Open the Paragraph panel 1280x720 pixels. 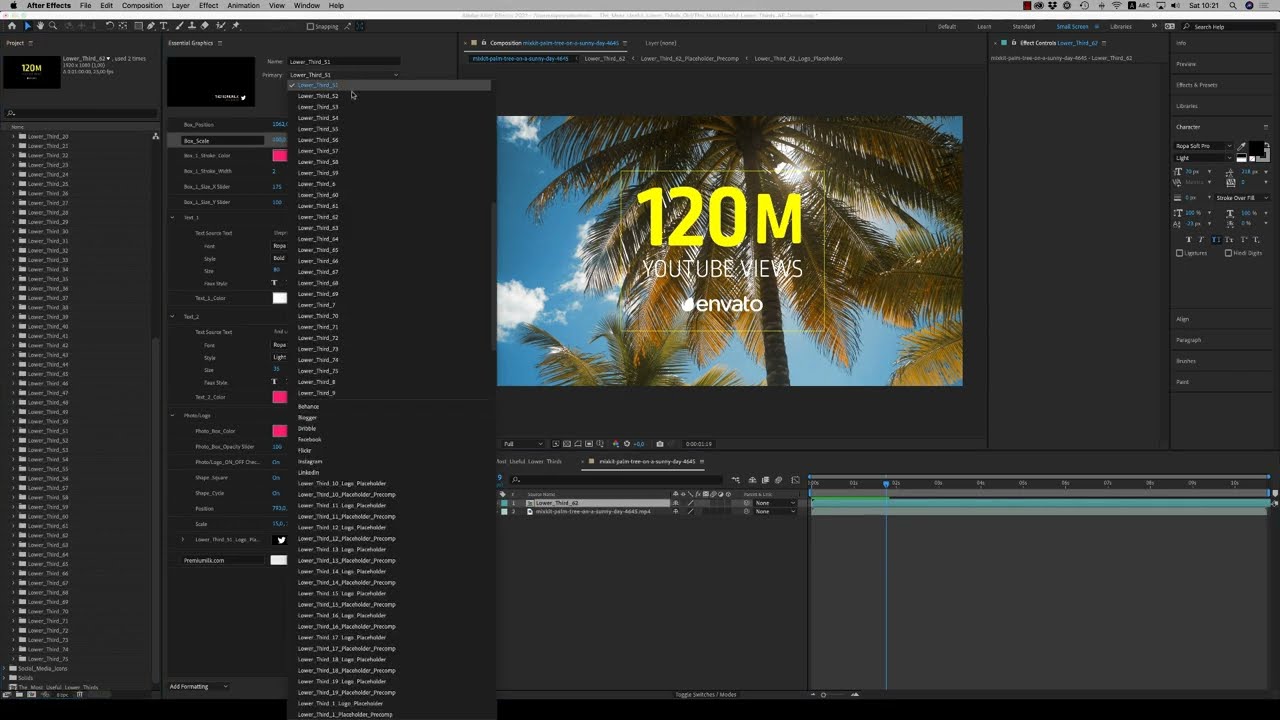point(1188,340)
